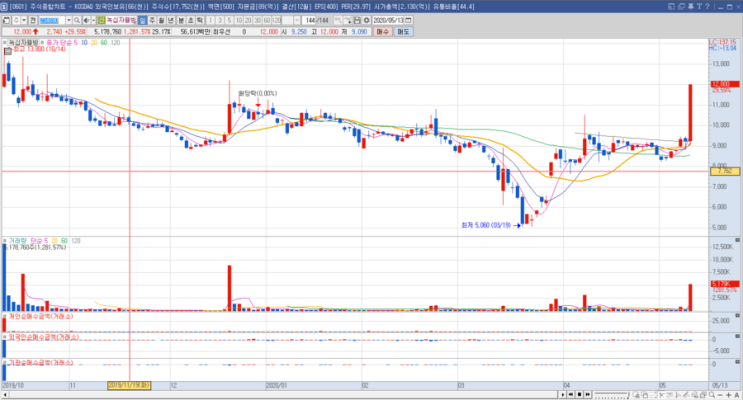The height and width of the screenshot is (400, 743).
Task: Toggle the 거래량 volume panel marker
Action: [5, 241]
